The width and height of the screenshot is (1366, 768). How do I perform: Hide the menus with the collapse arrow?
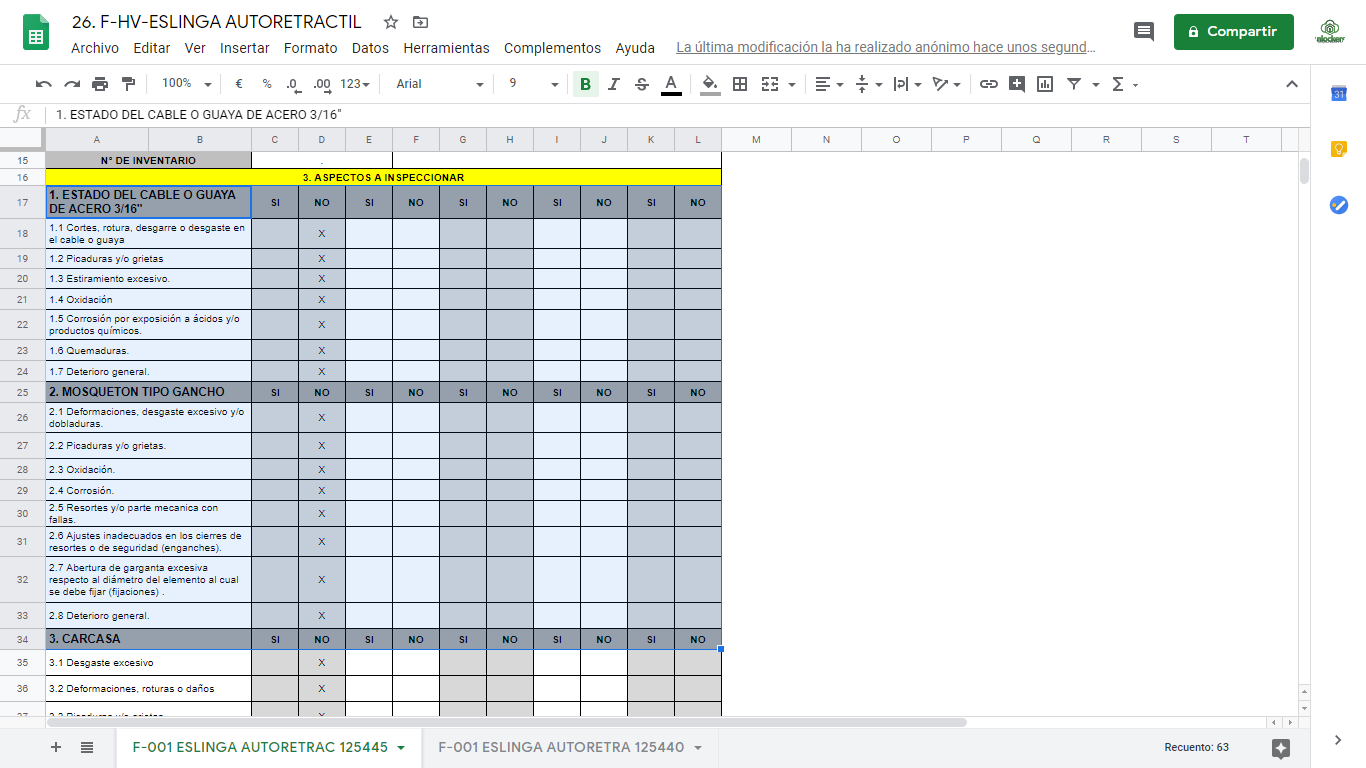[1292, 84]
